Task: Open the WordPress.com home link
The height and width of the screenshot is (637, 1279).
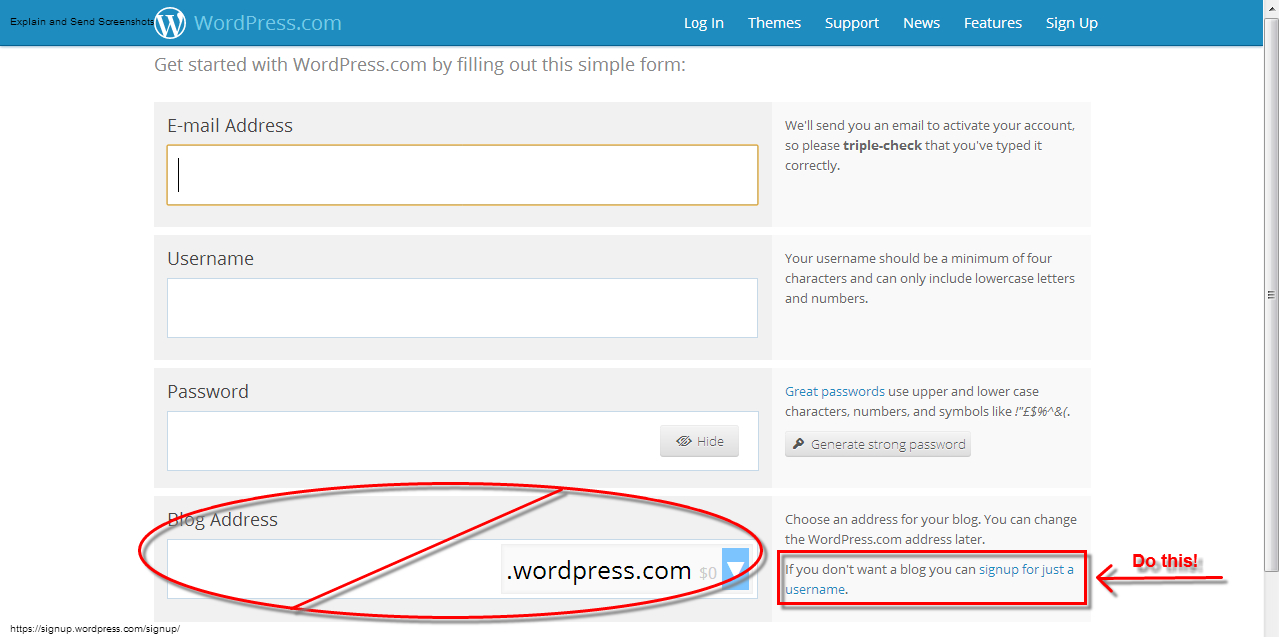Action: pos(267,22)
